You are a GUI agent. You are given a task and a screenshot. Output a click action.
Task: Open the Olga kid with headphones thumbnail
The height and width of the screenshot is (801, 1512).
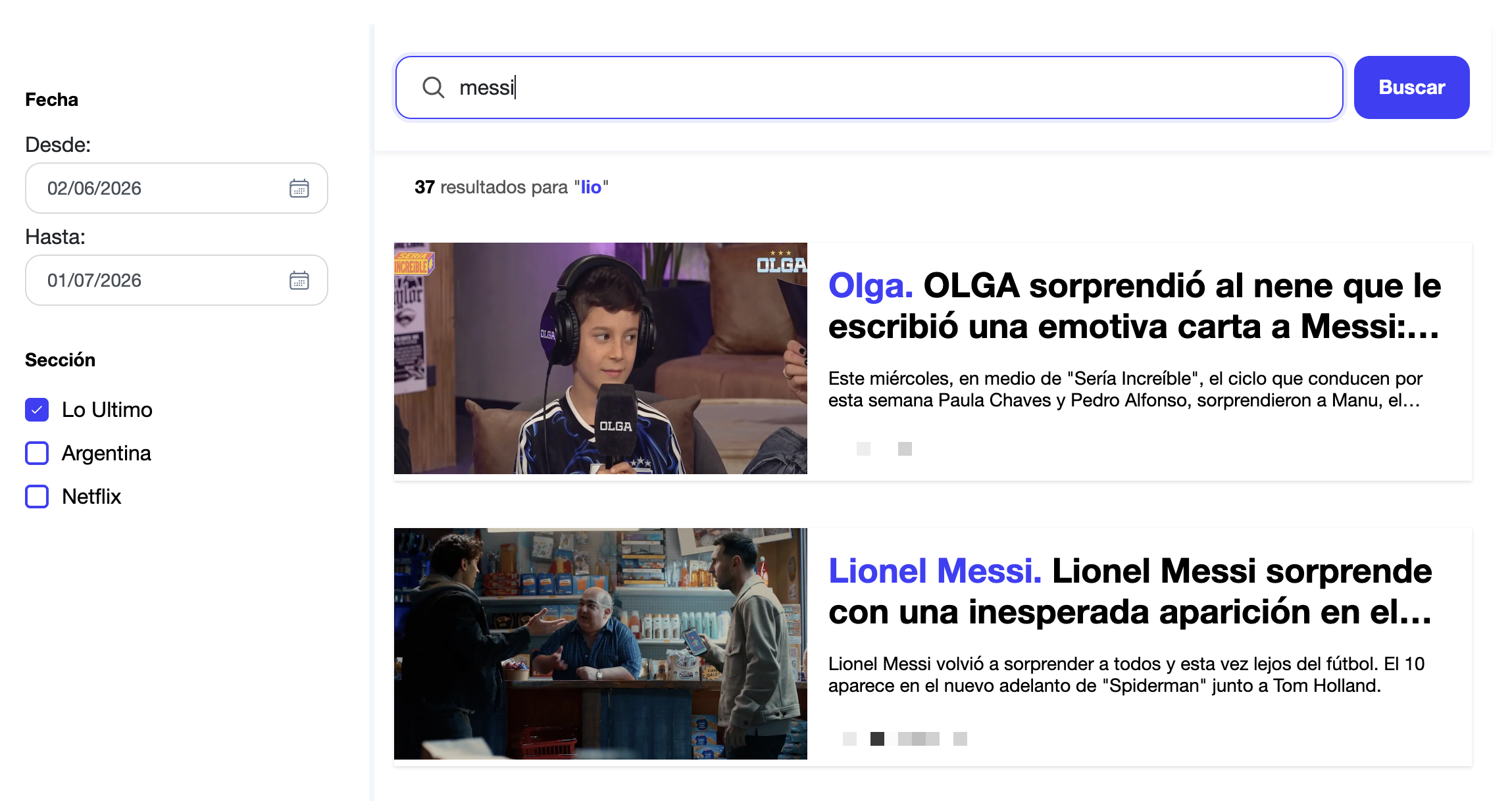(x=601, y=358)
